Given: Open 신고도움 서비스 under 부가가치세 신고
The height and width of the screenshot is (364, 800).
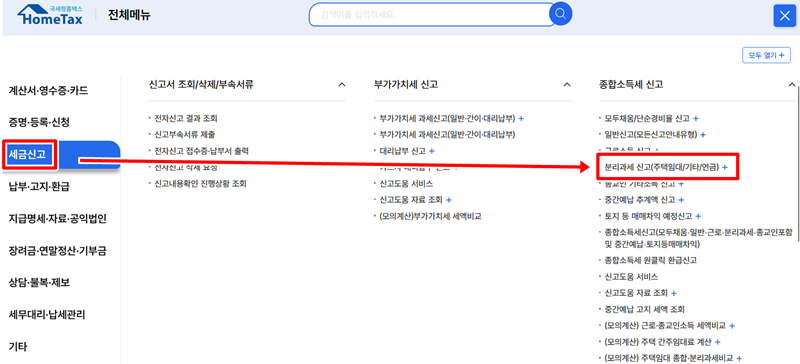Looking at the screenshot, I should coord(406,183).
